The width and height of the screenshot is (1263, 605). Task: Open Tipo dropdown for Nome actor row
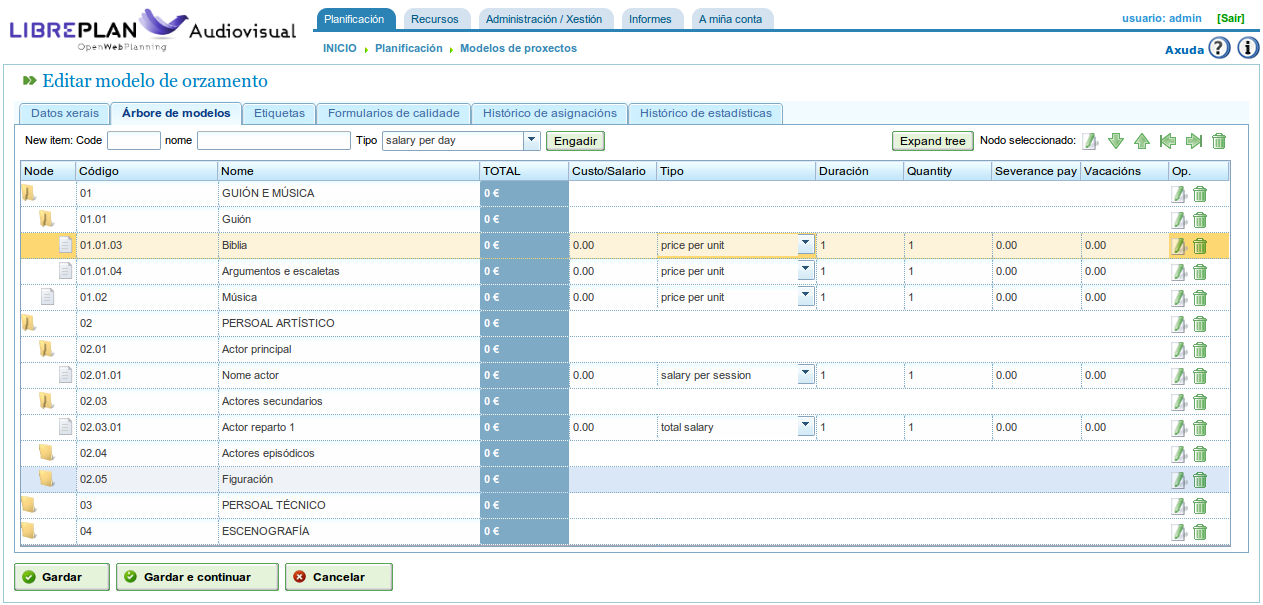[806, 375]
